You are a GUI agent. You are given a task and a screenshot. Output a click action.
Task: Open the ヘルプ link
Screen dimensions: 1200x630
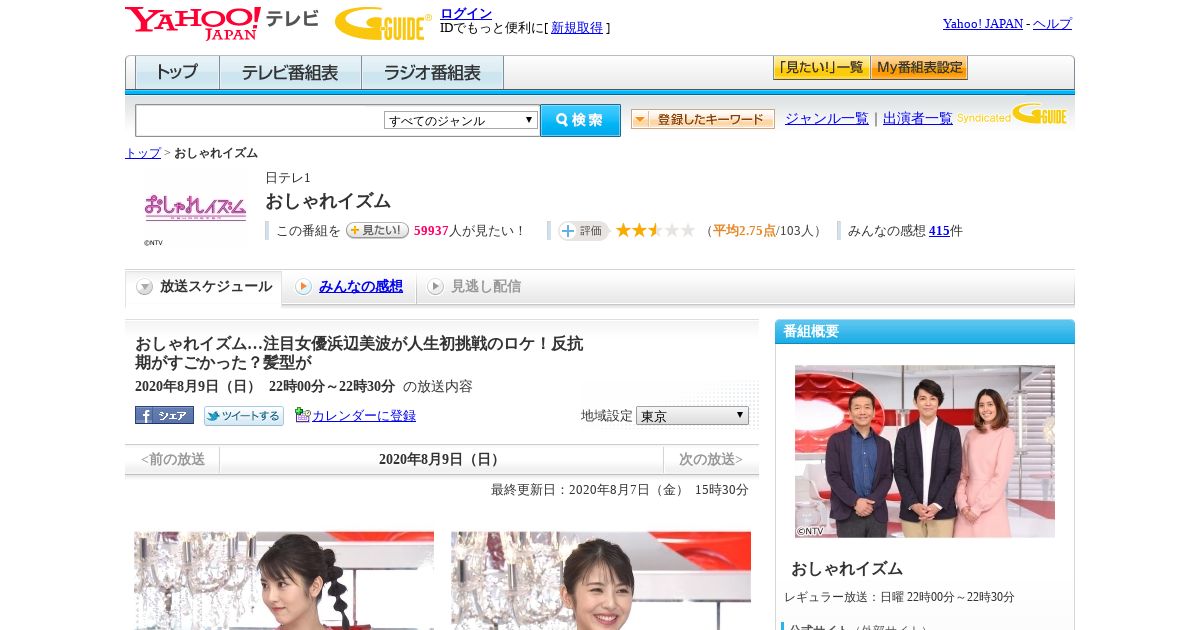(x=1052, y=24)
